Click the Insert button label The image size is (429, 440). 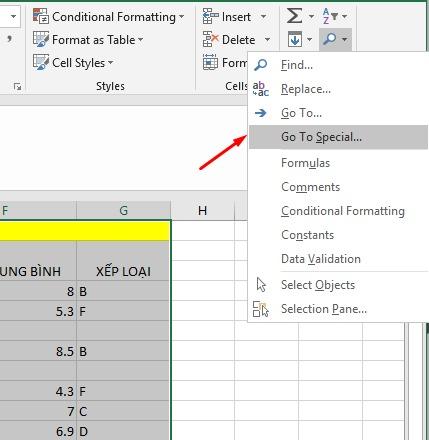click(236, 17)
